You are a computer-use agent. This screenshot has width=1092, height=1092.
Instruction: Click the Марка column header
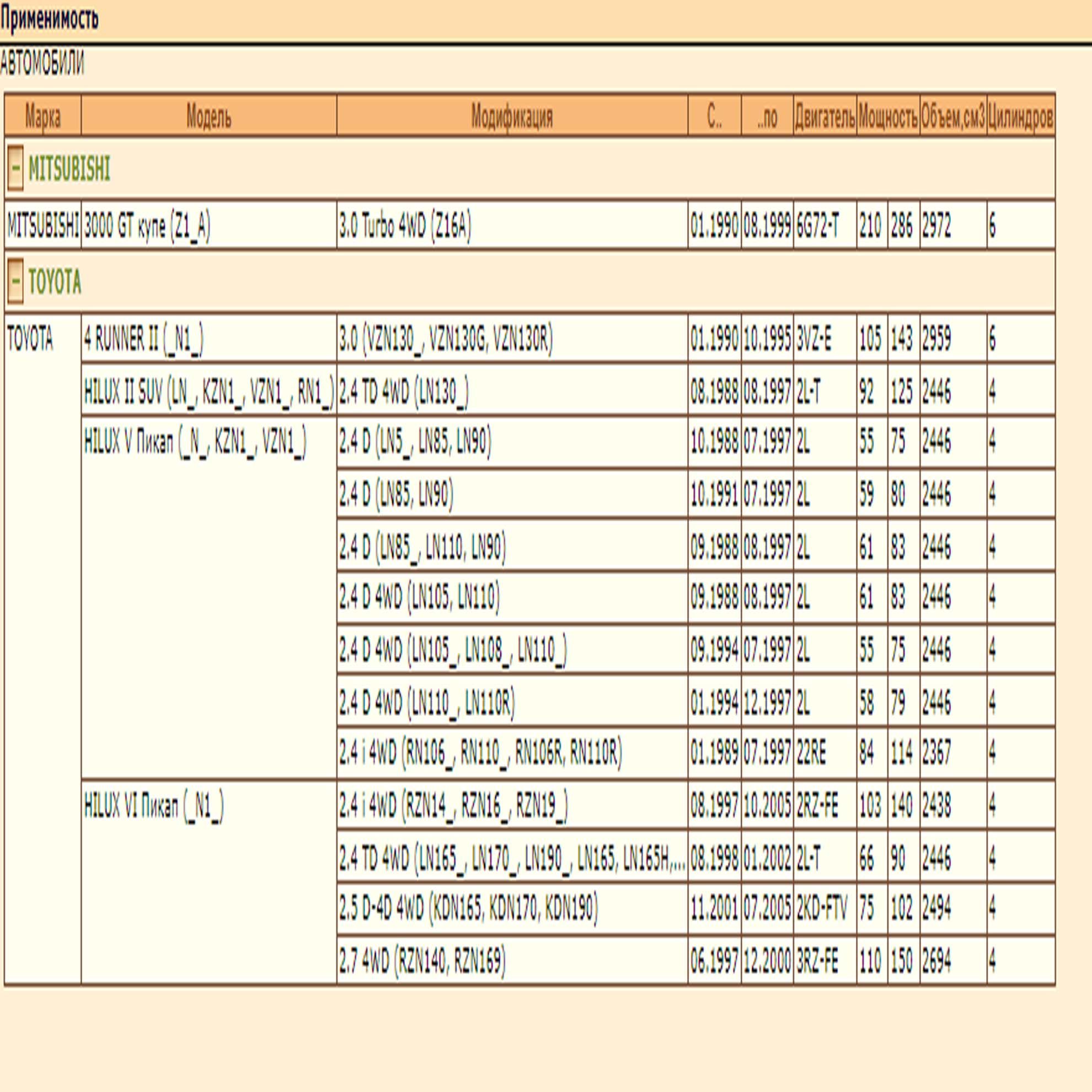43,116
